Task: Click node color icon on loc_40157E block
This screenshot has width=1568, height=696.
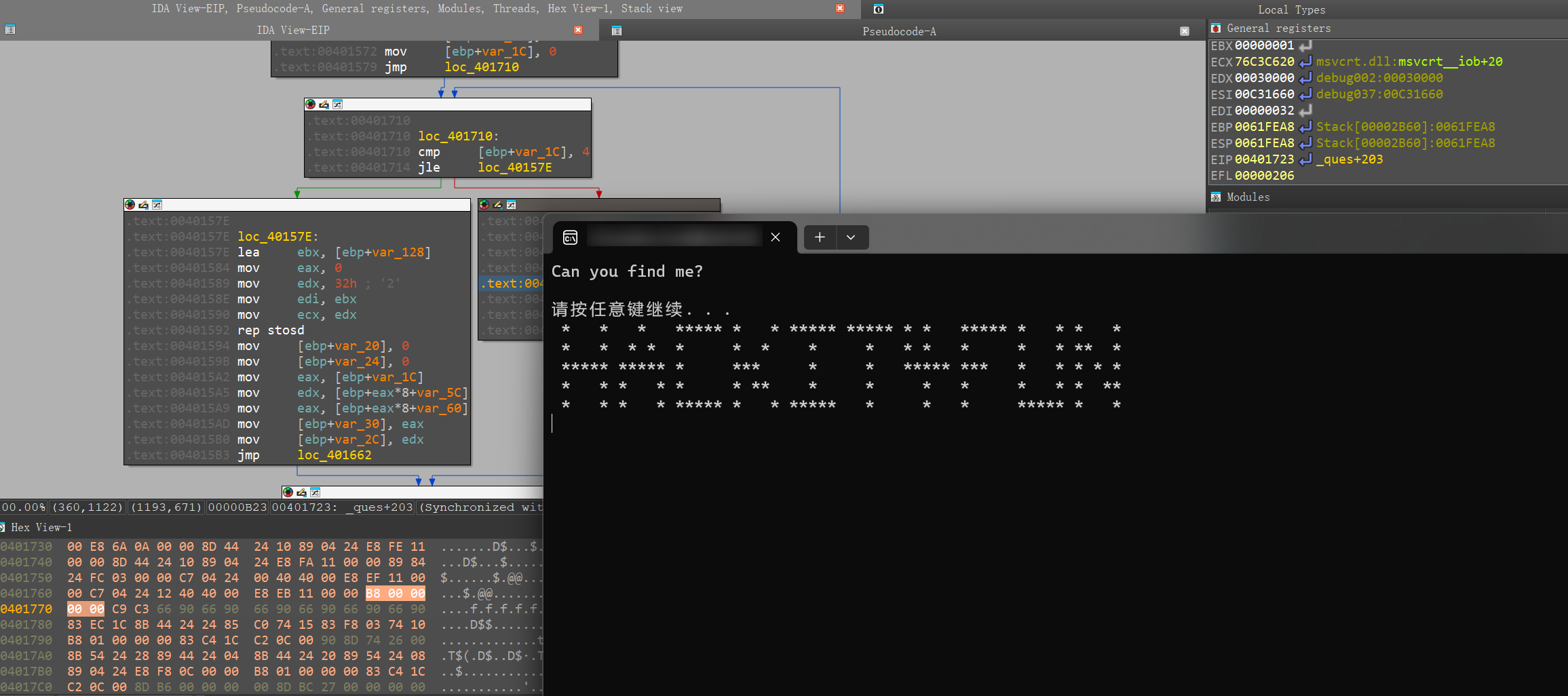Action: (130, 205)
